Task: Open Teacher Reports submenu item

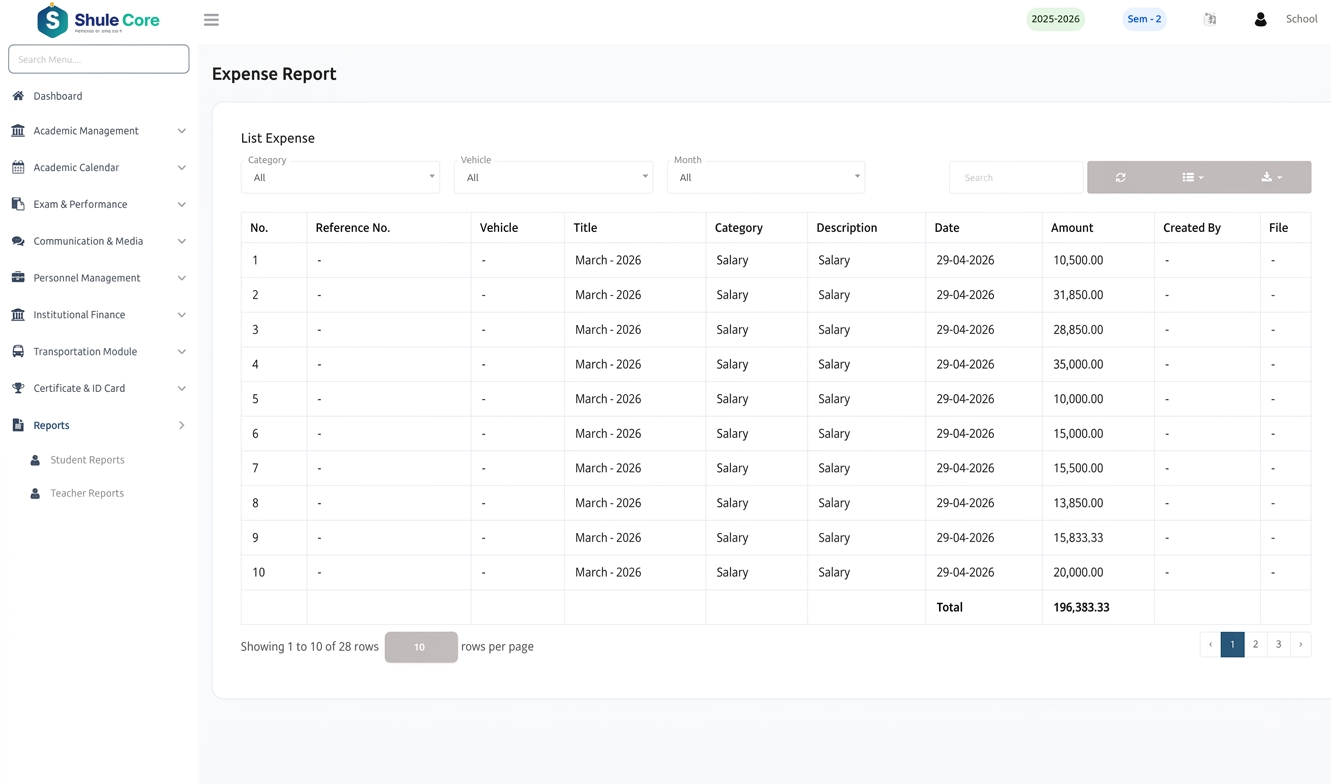Action: pos(87,493)
